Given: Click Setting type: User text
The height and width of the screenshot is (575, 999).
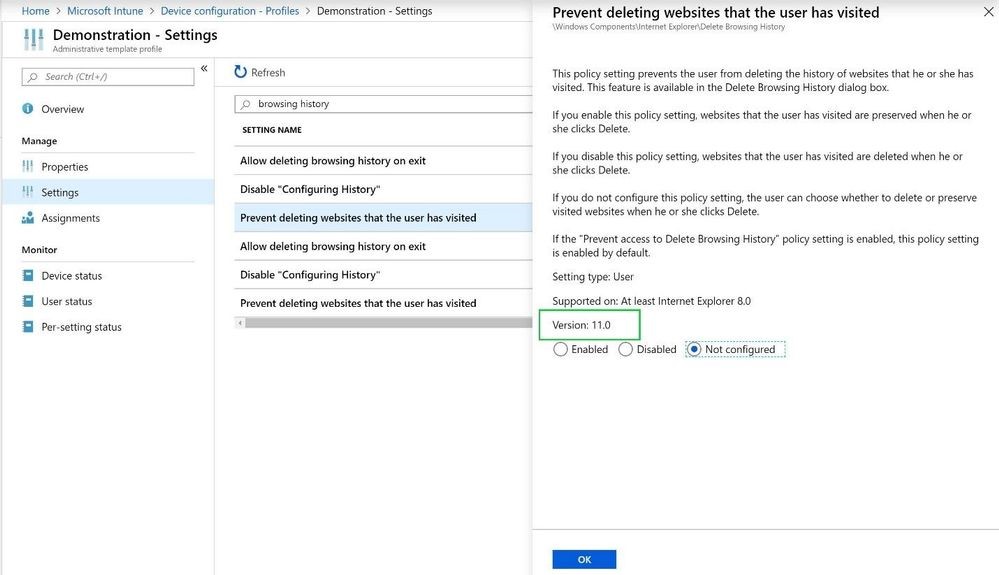Looking at the screenshot, I should click(593, 276).
